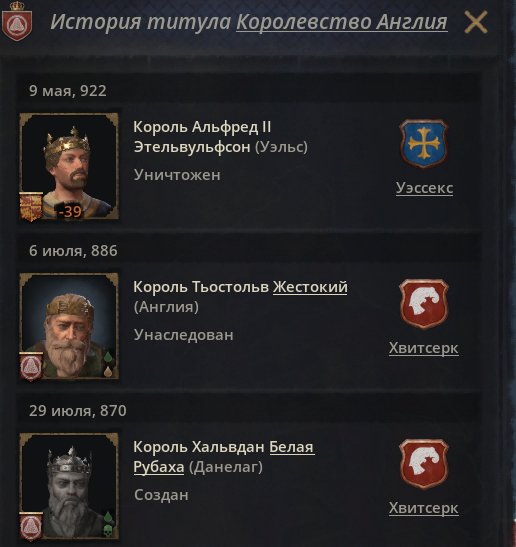This screenshot has width=516, height=547.
Task: Click the England title crest in header
Action: click(x=17, y=21)
